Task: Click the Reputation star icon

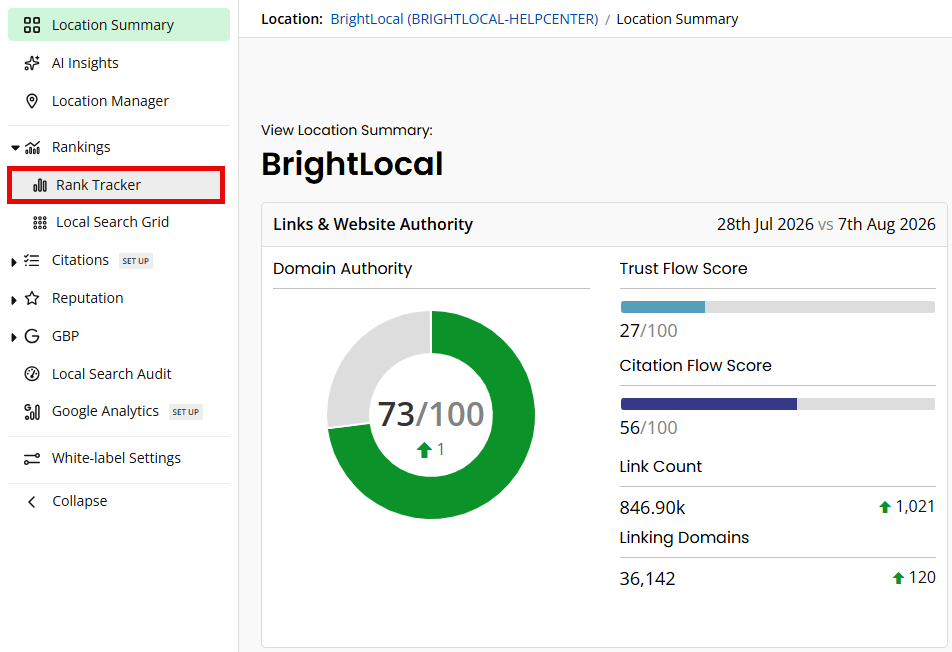Action: [x=32, y=298]
